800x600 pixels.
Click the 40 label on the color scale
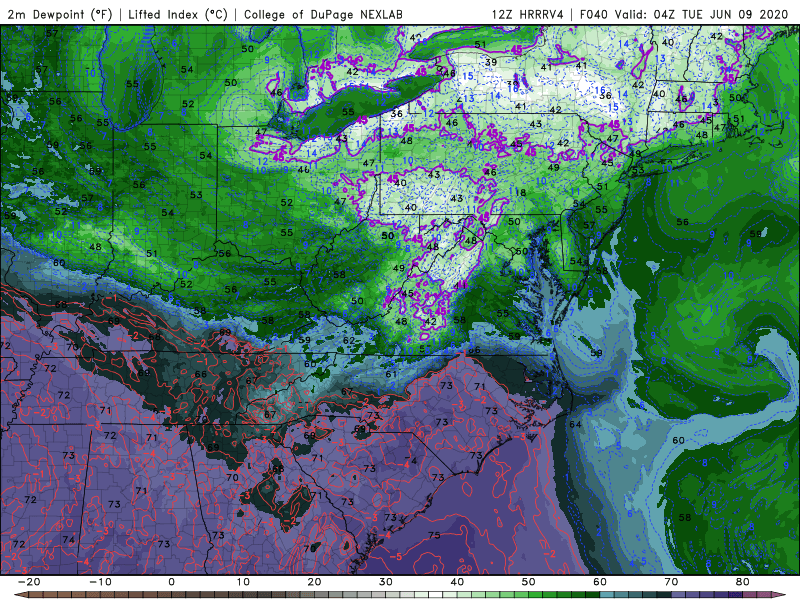point(457,582)
